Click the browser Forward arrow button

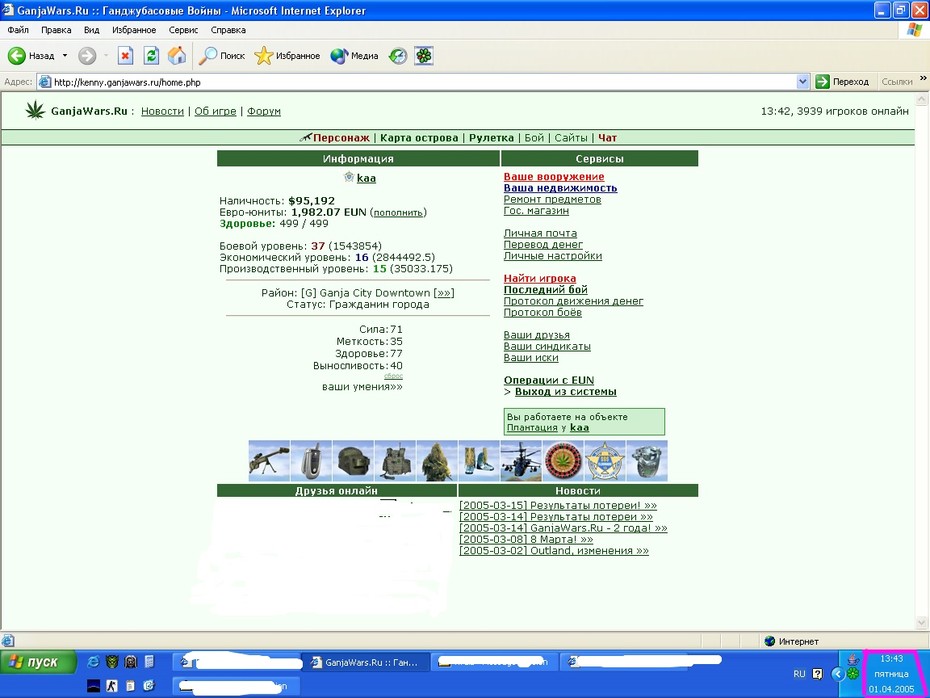[x=87, y=56]
